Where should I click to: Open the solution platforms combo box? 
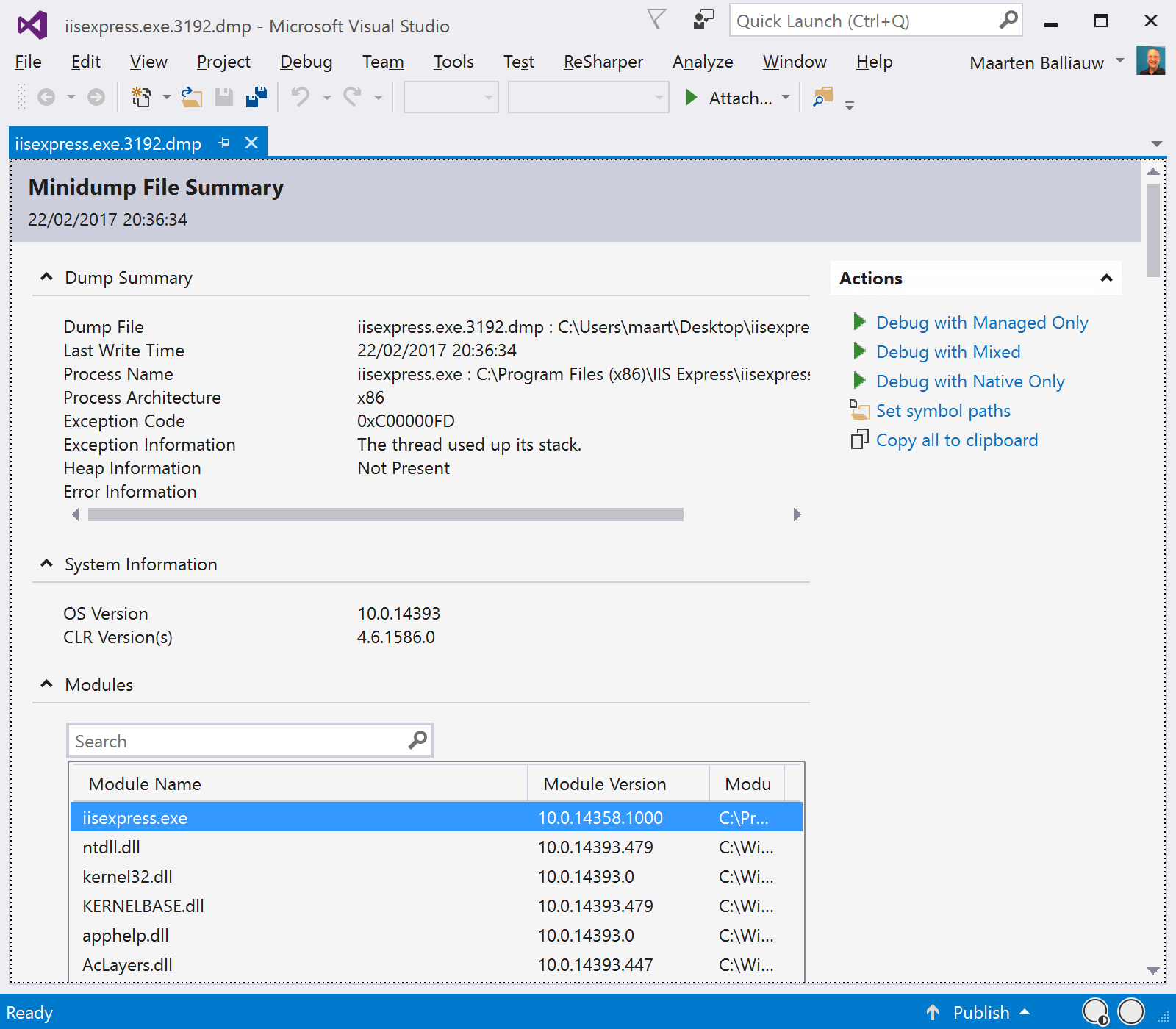pyautogui.click(x=589, y=97)
